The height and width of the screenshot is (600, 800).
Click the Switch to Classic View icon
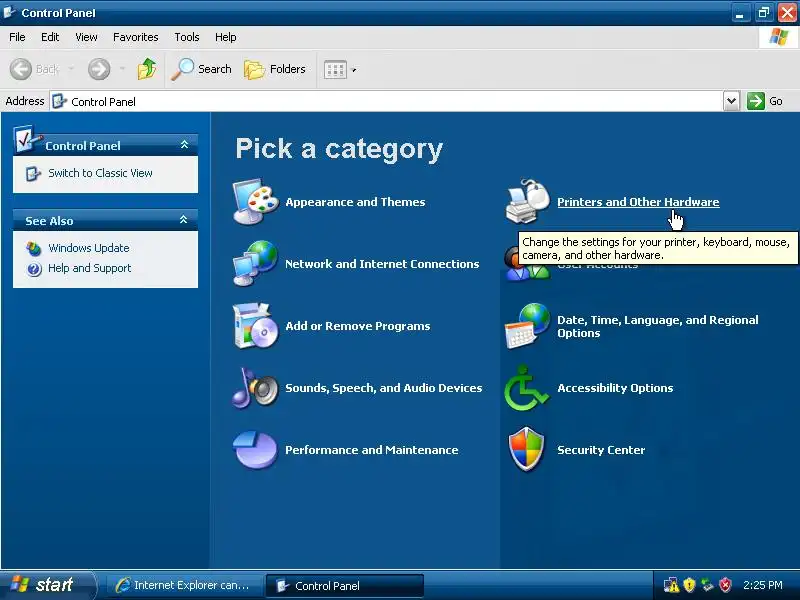pos(33,173)
